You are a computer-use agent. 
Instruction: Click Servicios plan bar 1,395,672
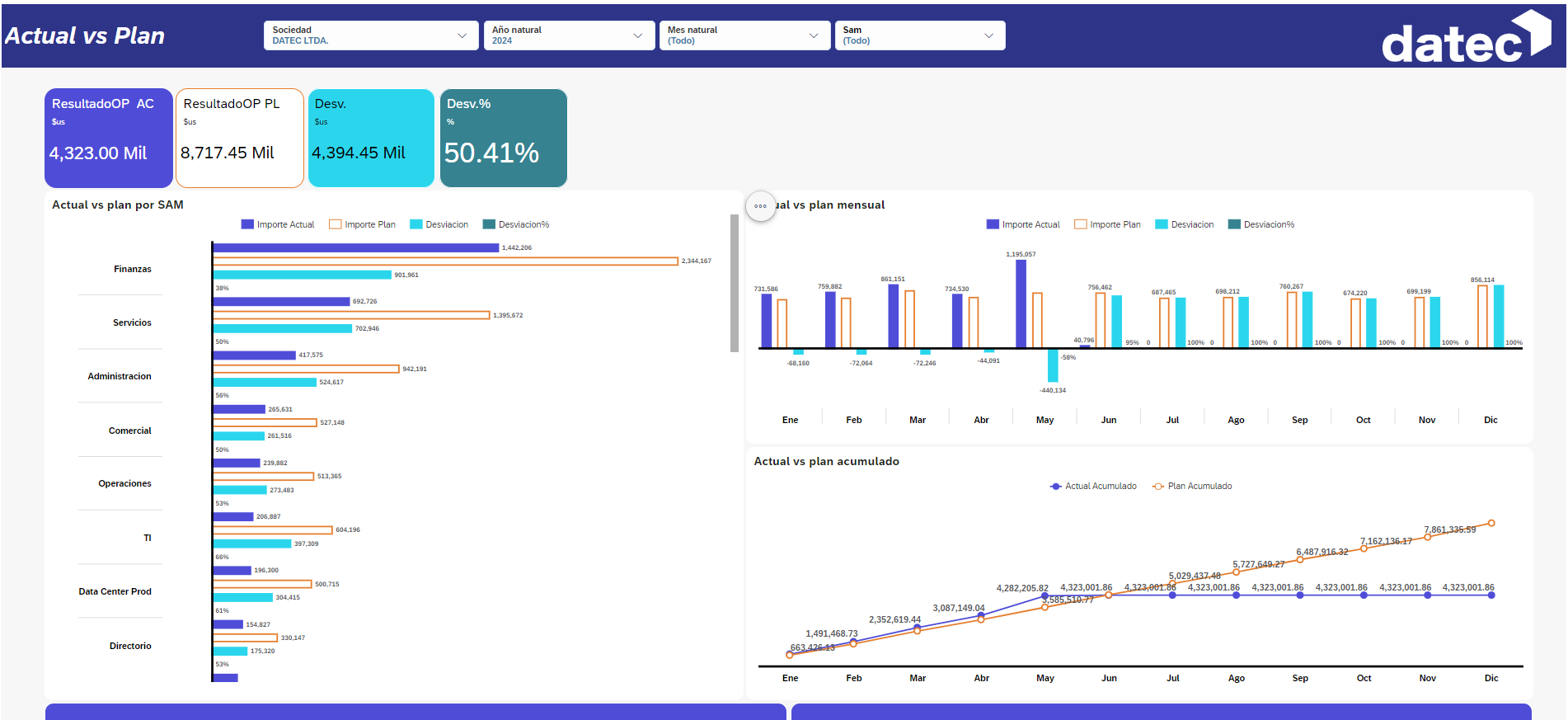[x=351, y=315]
